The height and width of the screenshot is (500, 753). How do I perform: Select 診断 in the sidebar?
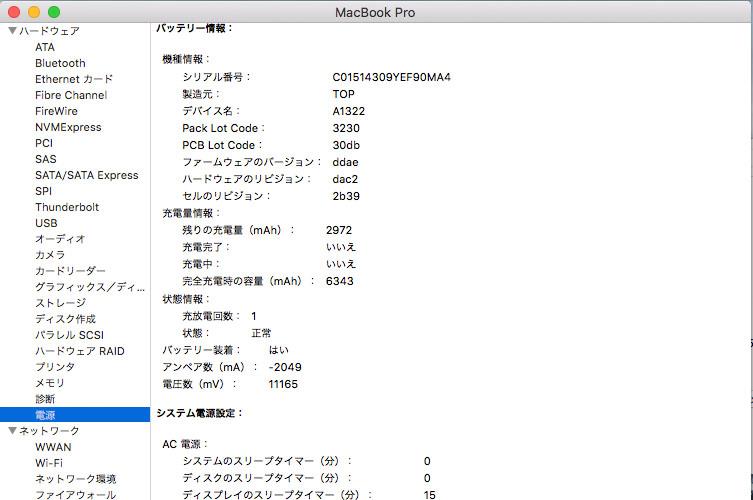[x=45, y=399]
